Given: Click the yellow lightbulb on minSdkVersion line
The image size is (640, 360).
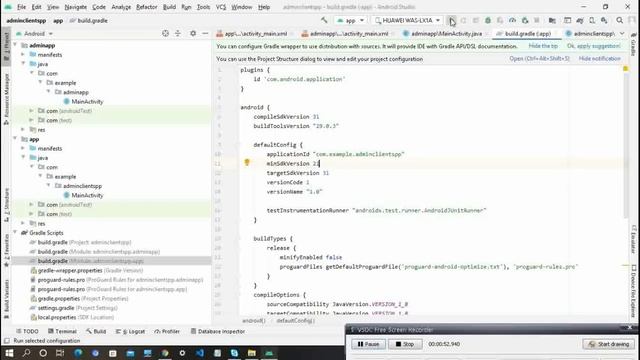Looking at the screenshot, I should point(247,163).
